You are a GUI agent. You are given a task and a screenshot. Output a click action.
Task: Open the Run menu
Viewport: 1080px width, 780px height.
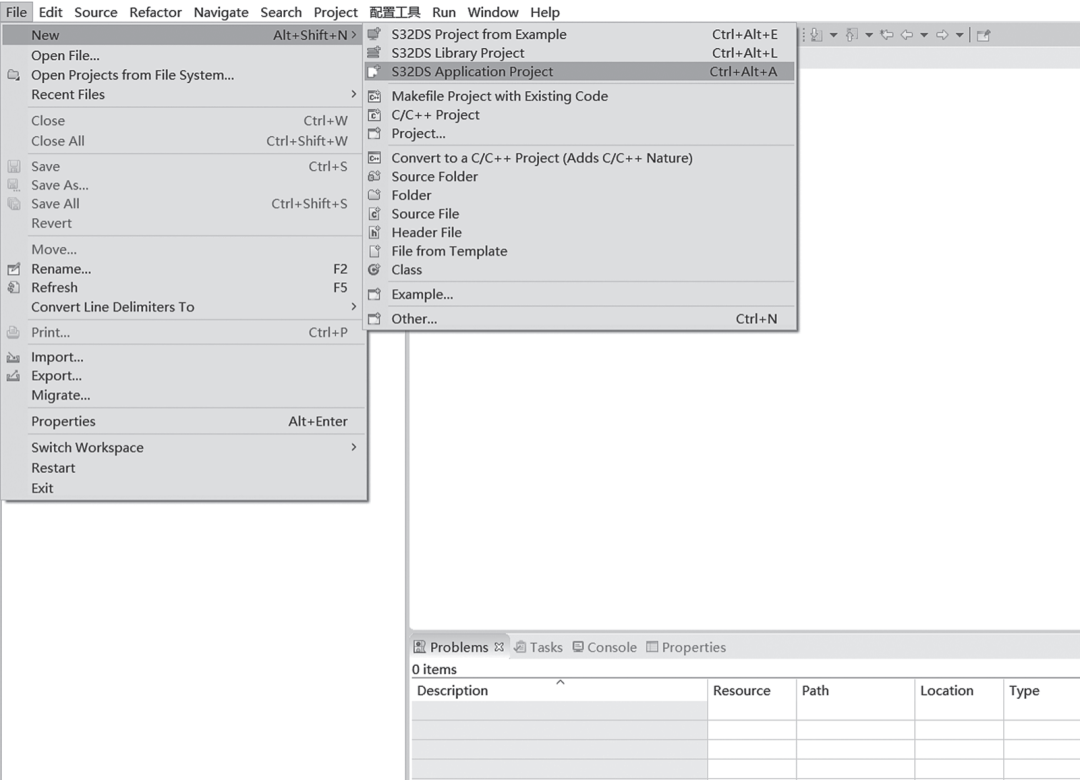pyautogui.click(x=444, y=12)
